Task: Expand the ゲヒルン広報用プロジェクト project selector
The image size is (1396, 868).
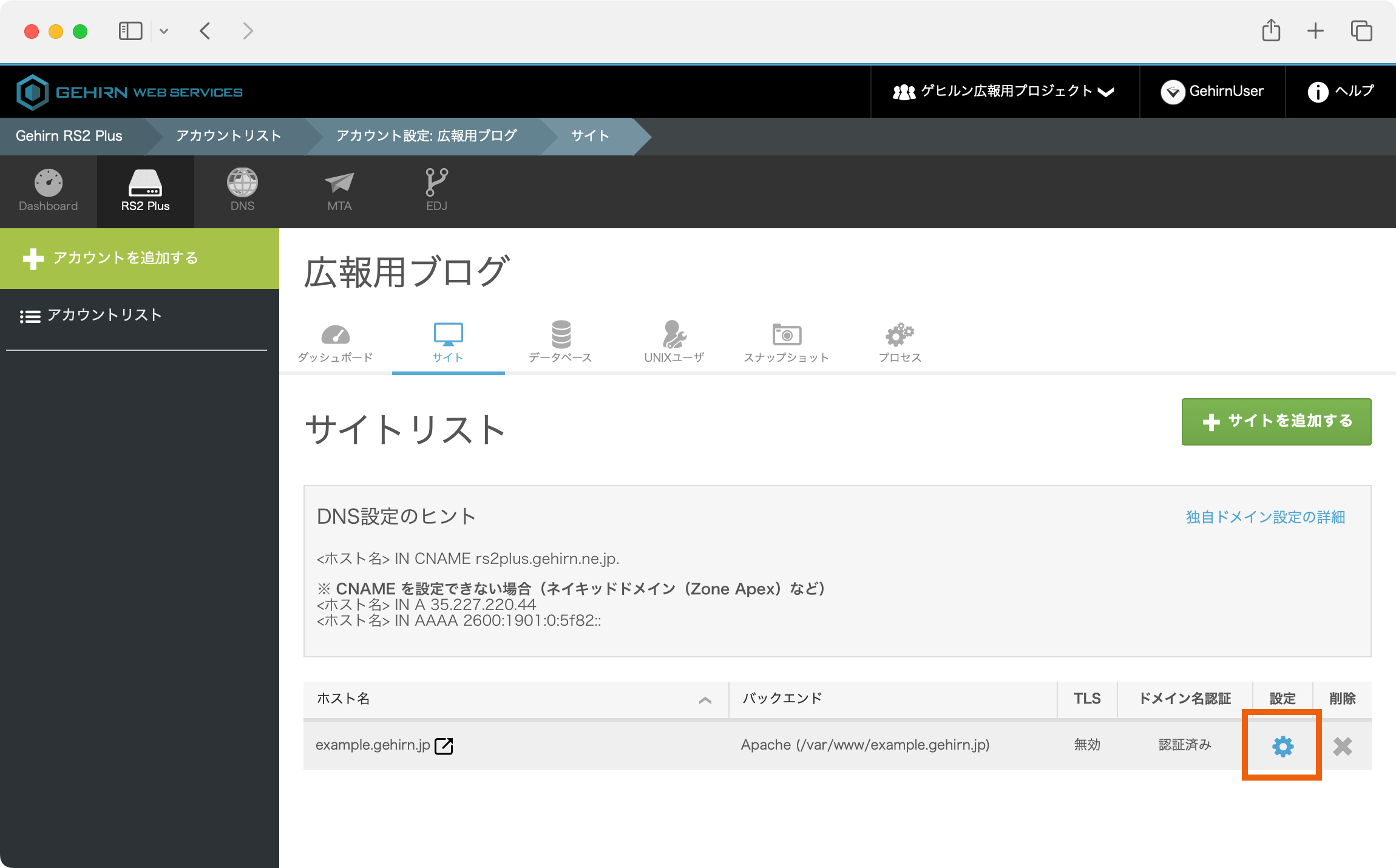Action: pyautogui.click(x=1106, y=92)
